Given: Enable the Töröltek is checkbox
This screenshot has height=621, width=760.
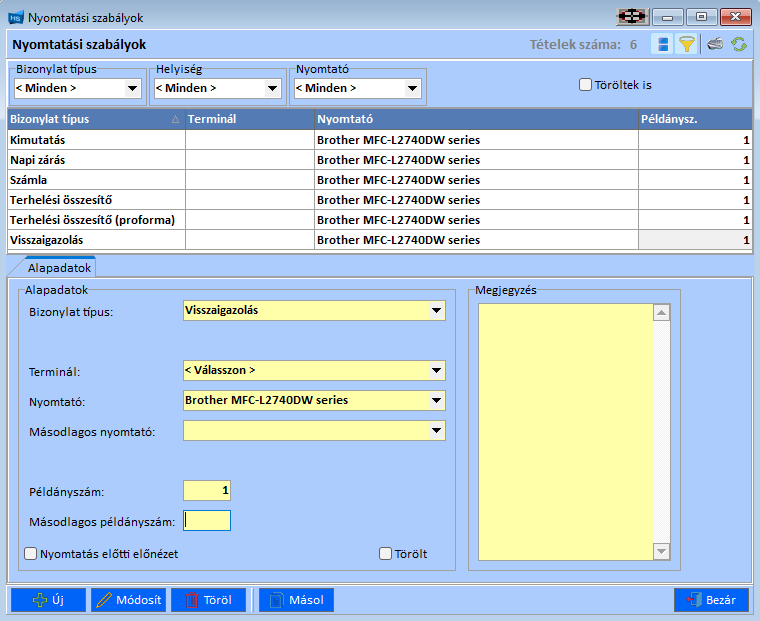Looking at the screenshot, I should (x=586, y=85).
